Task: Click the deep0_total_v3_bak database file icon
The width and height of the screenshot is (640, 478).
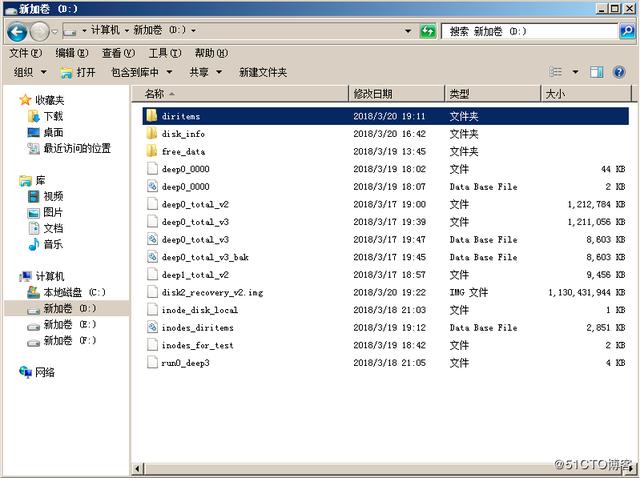Action: [x=152, y=257]
